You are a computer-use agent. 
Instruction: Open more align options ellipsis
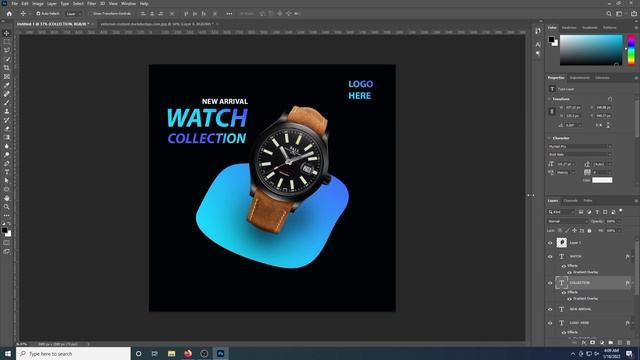point(229,13)
